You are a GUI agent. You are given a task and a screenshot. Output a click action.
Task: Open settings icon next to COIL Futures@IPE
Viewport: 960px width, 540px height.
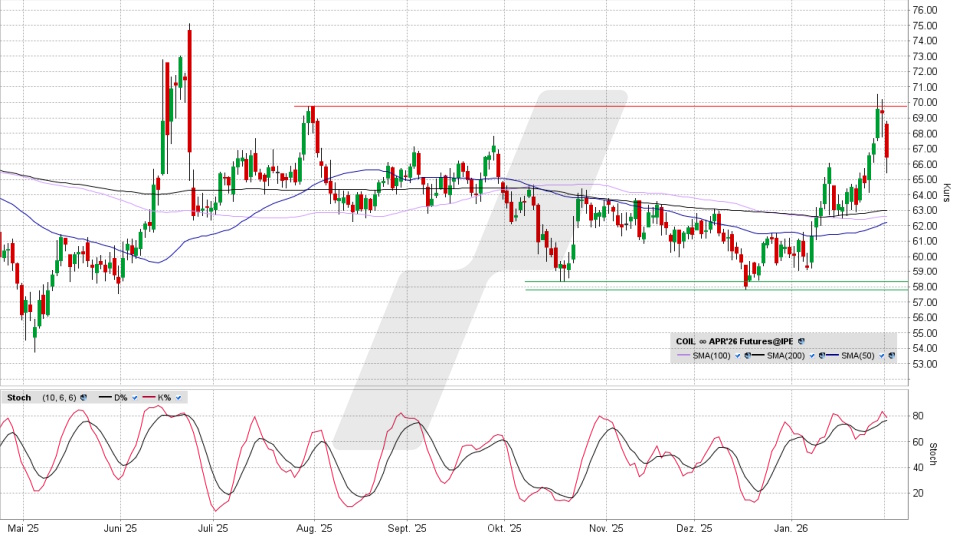coord(801,341)
